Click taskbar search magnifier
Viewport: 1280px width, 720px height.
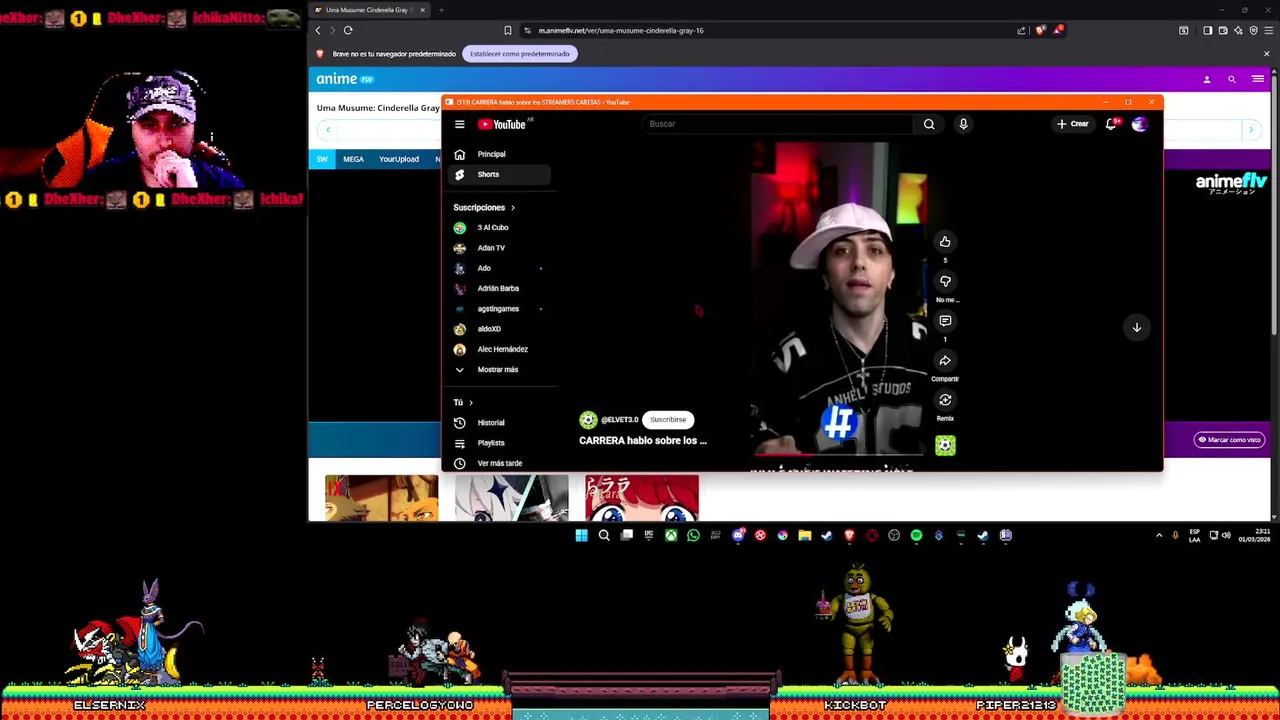tap(604, 536)
